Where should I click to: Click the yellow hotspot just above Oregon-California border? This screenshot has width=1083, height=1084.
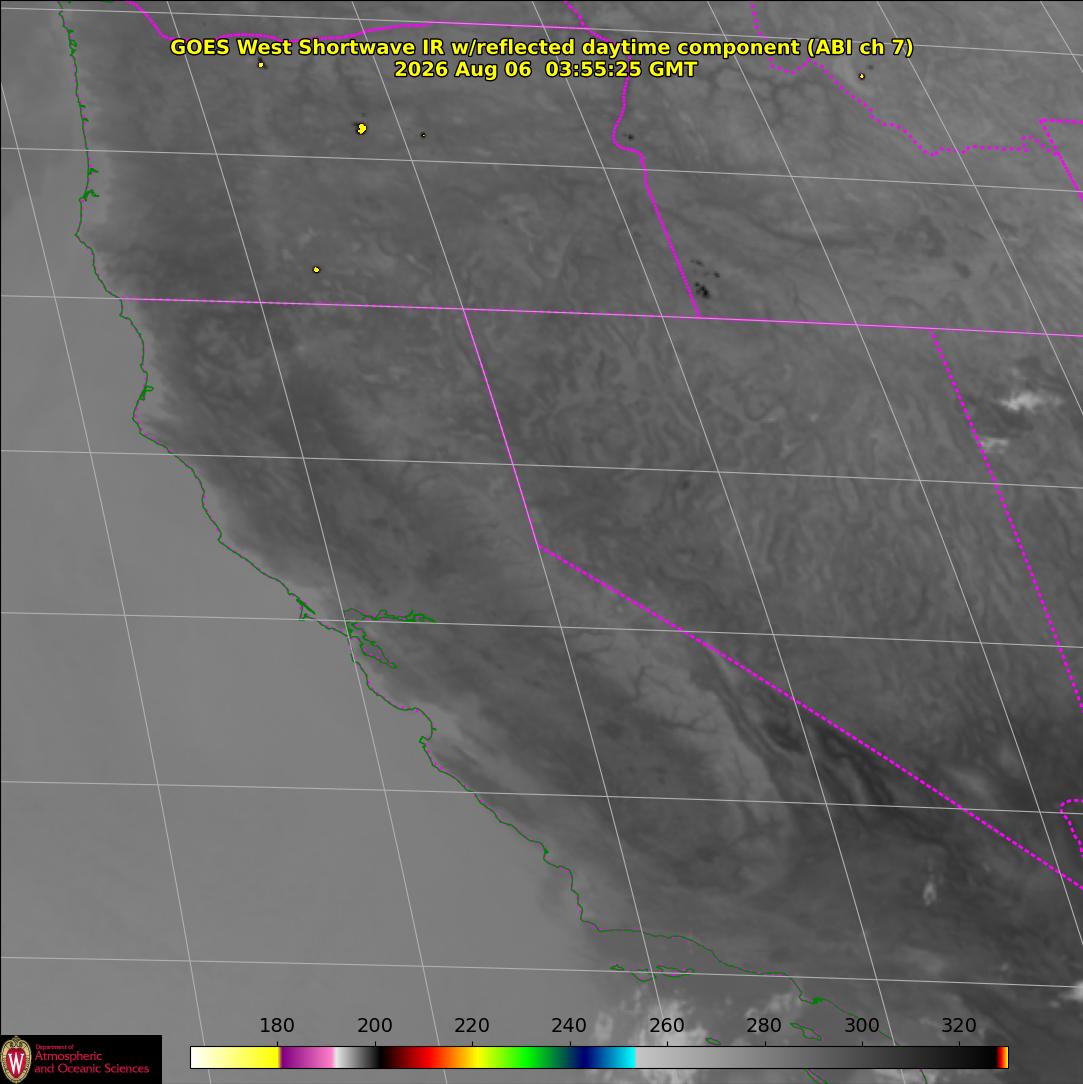[317, 270]
